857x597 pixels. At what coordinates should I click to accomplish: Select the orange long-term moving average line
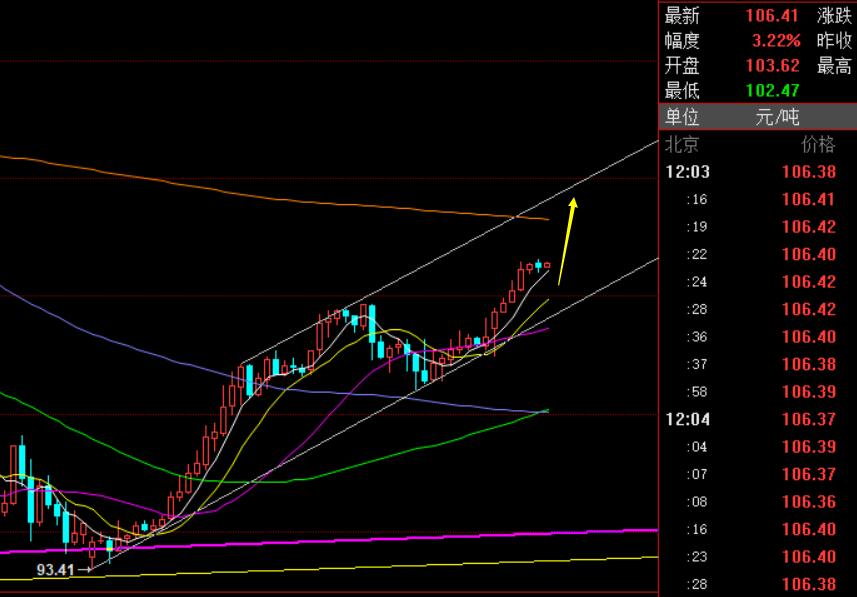(x=273, y=200)
